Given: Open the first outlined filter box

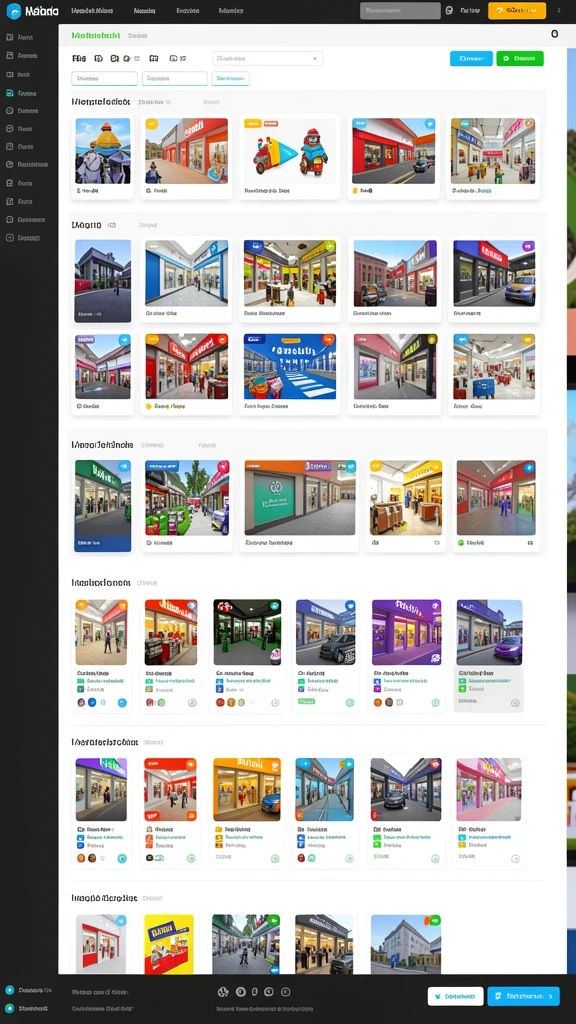Looking at the screenshot, I should (104, 79).
